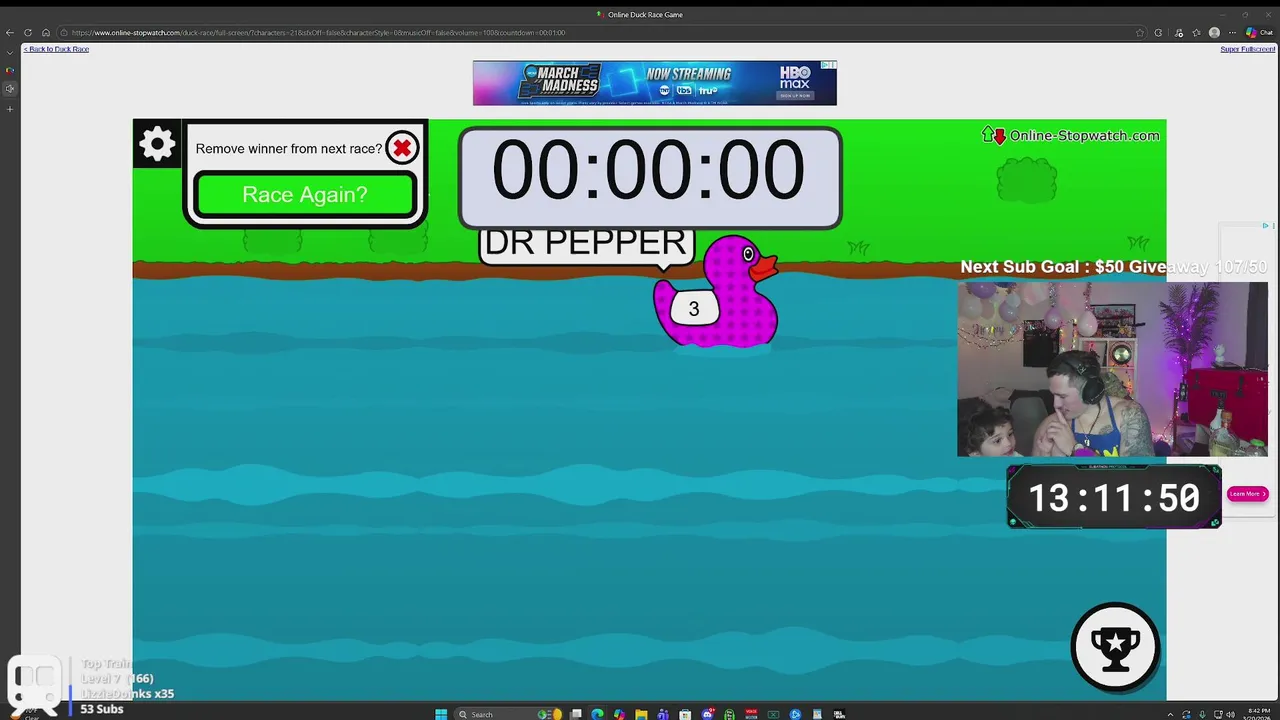Viewport: 1280px width, 720px height.
Task: Open Task View from the taskbar
Action: (x=576, y=714)
